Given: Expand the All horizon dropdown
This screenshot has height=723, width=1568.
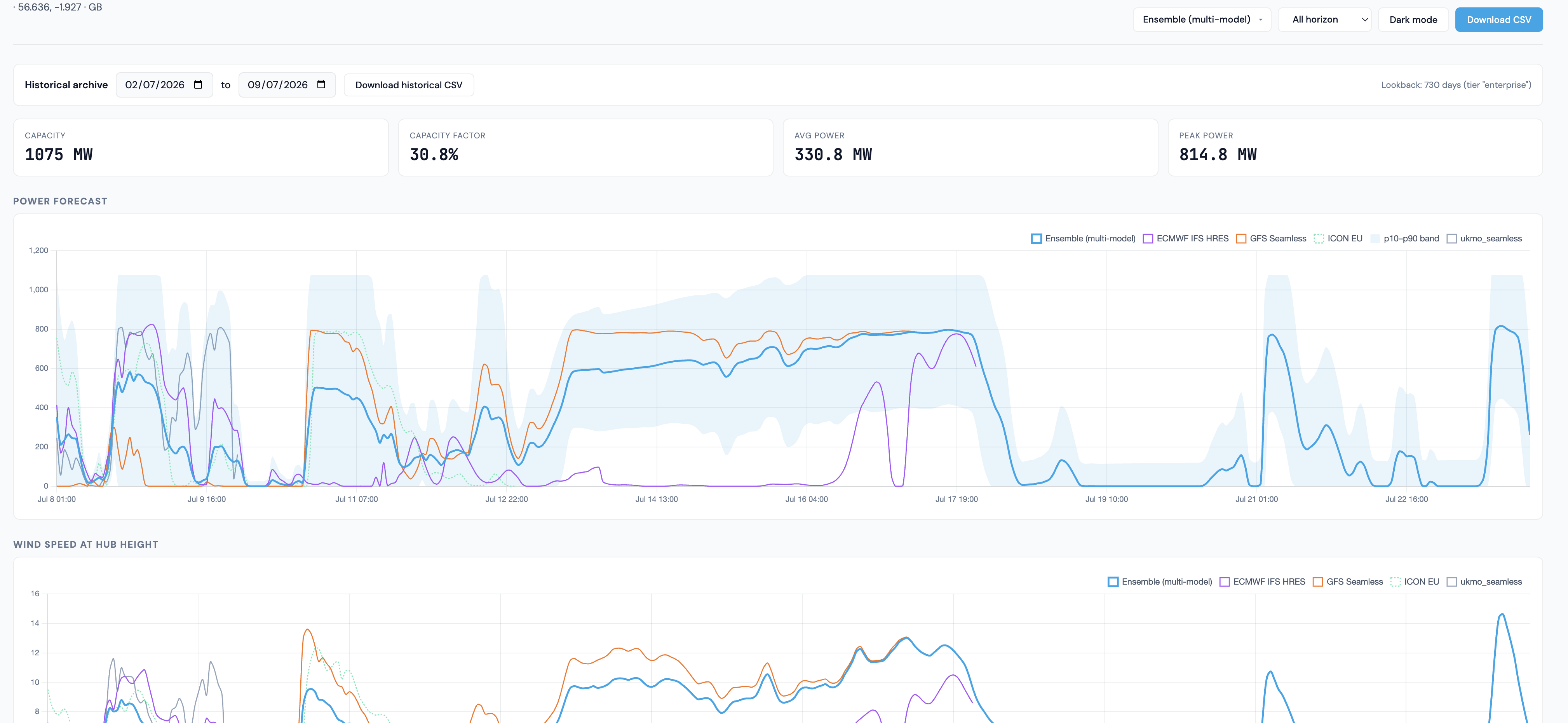Looking at the screenshot, I should coord(1324,19).
